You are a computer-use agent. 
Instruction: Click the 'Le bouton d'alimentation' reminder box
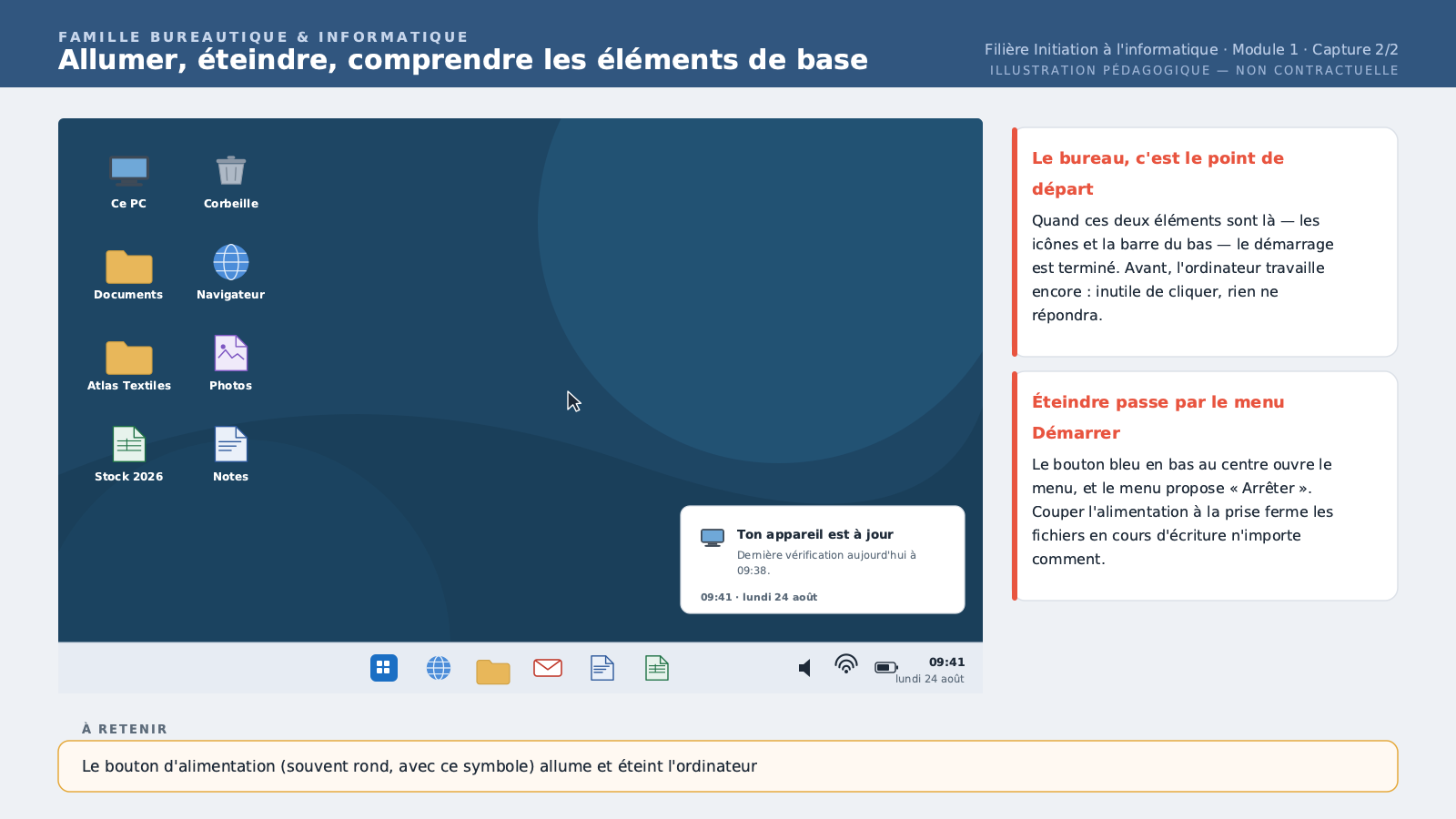pyautogui.click(x=728, y=766)
